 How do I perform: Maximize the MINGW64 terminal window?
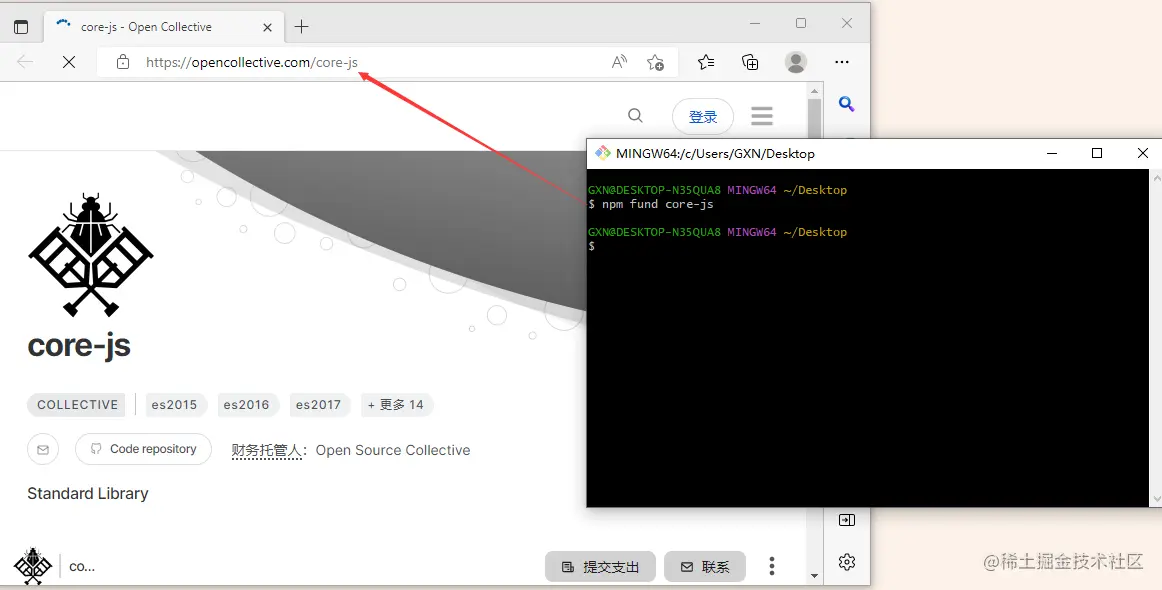1097,153
